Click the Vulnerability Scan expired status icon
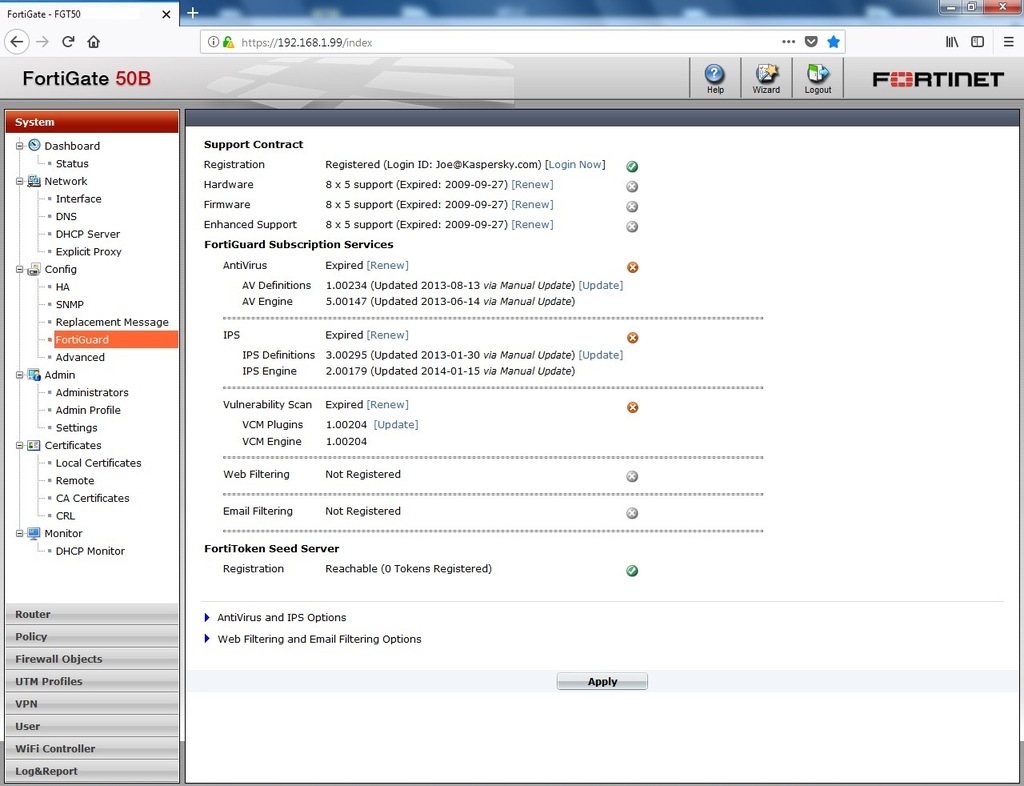 632,407
